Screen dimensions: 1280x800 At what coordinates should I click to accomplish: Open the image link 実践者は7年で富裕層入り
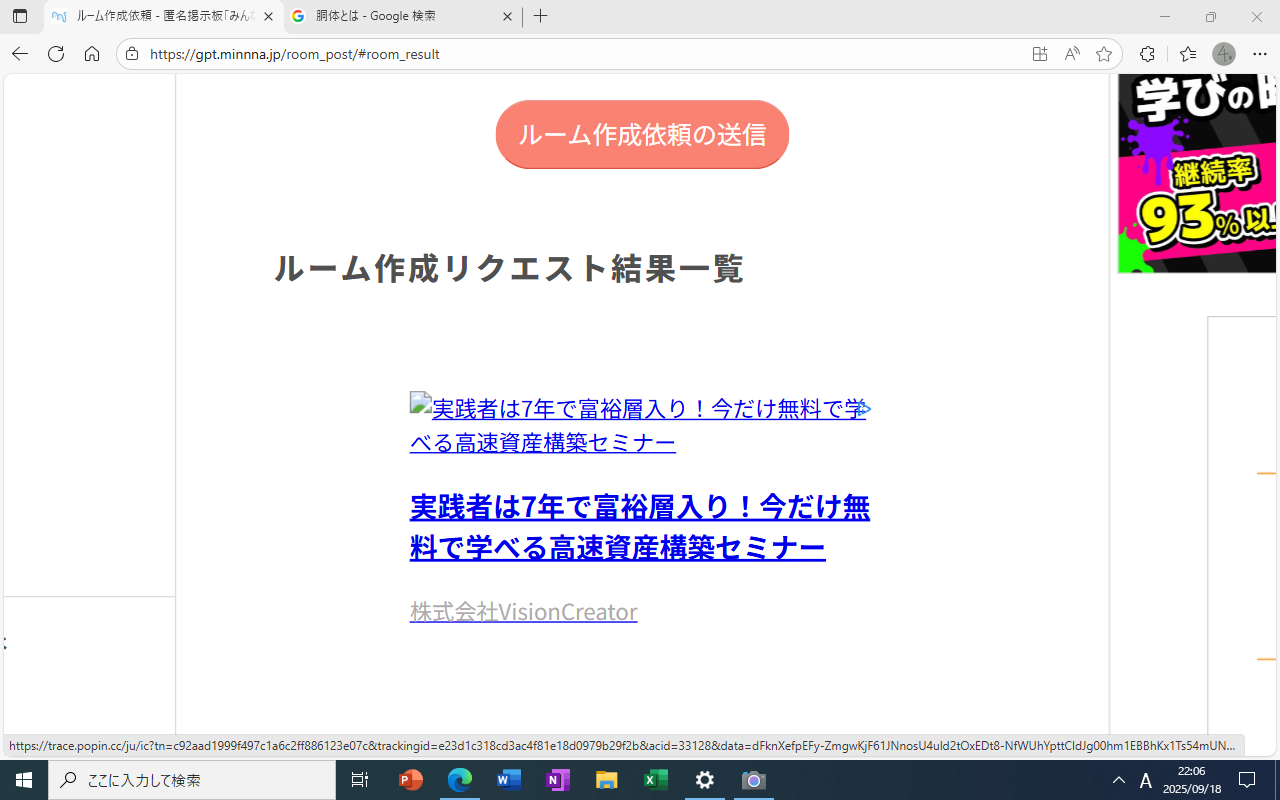tap(638, 425)
